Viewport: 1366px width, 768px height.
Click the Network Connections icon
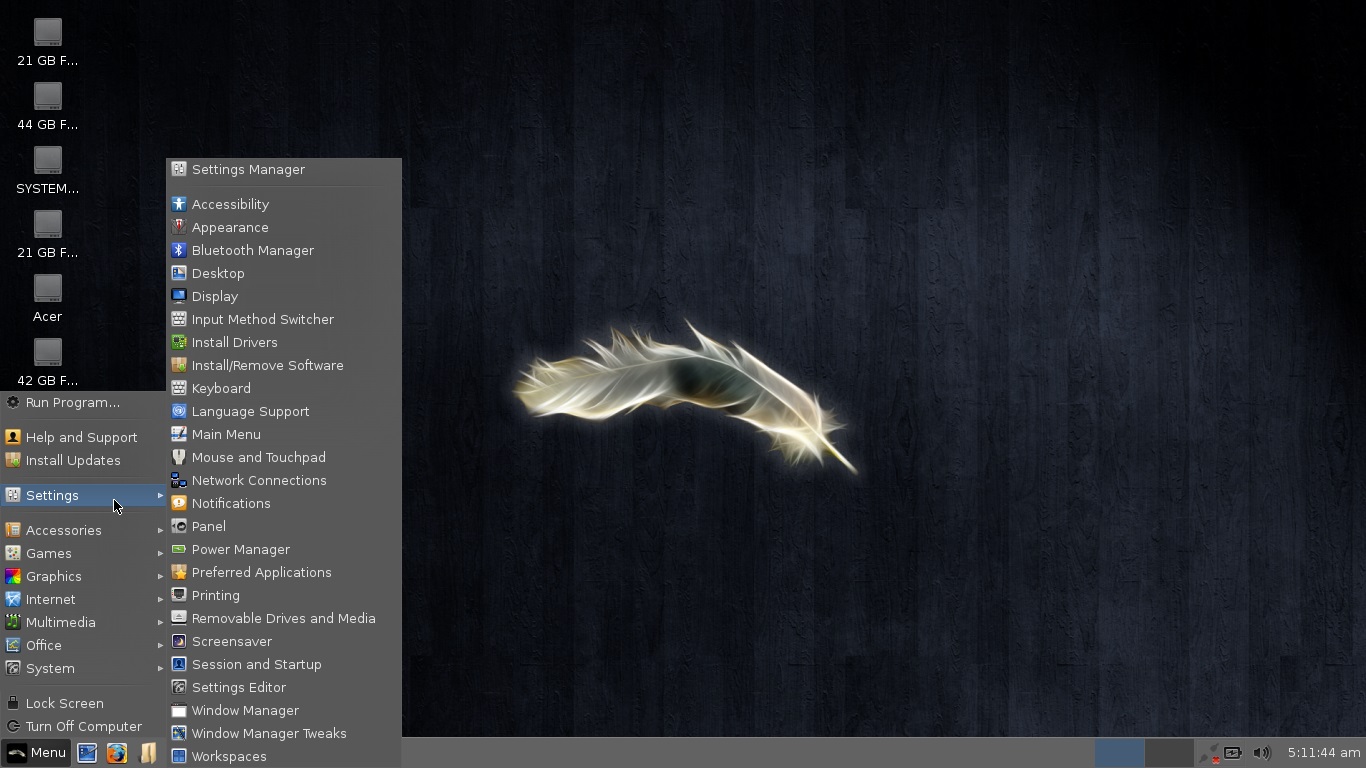(179, 480)
